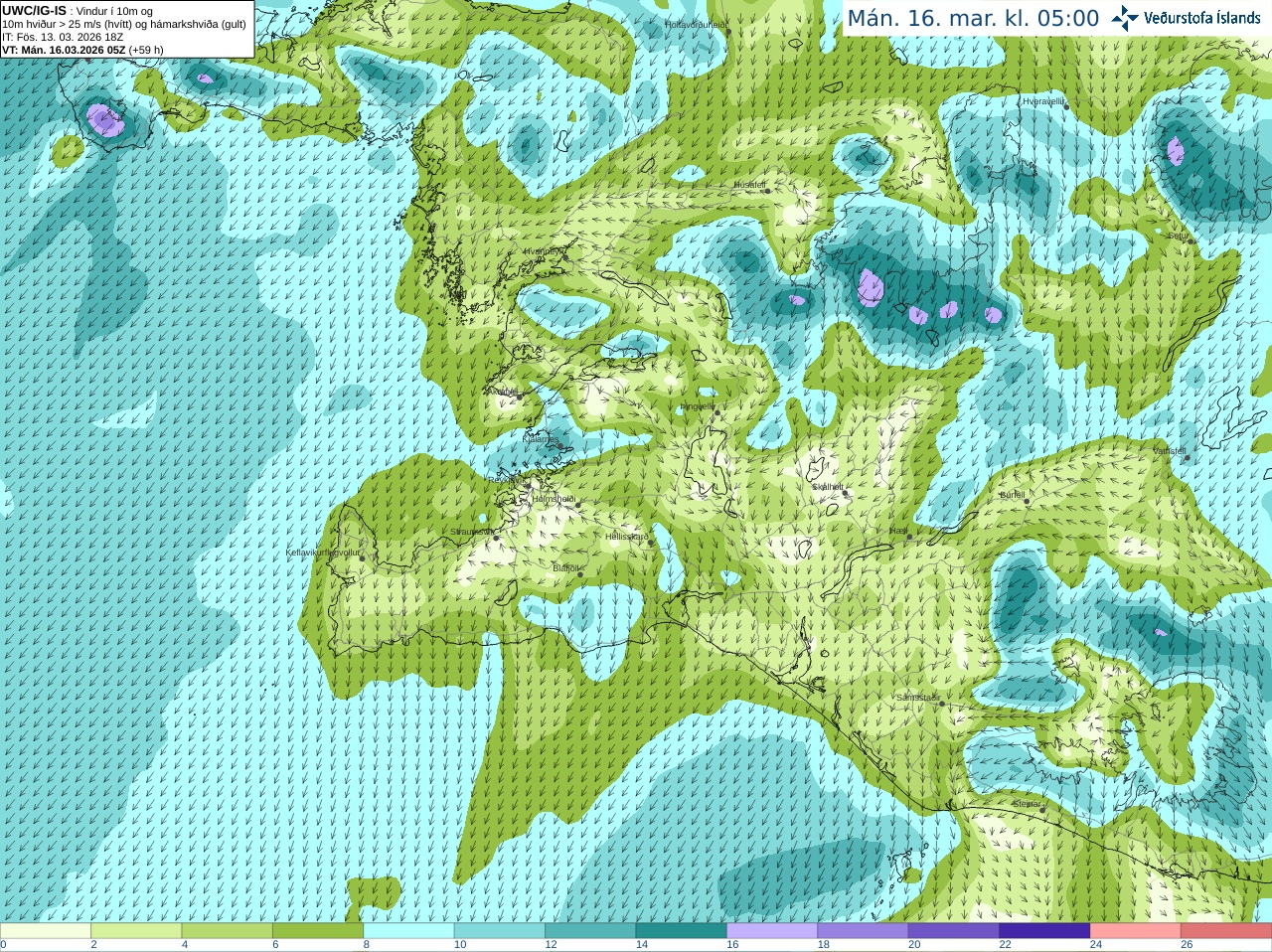Screen dimensions: 1272x952
Task: Click the 18–20 m/s purple legend swatch
Action: (x=863, y=931)
